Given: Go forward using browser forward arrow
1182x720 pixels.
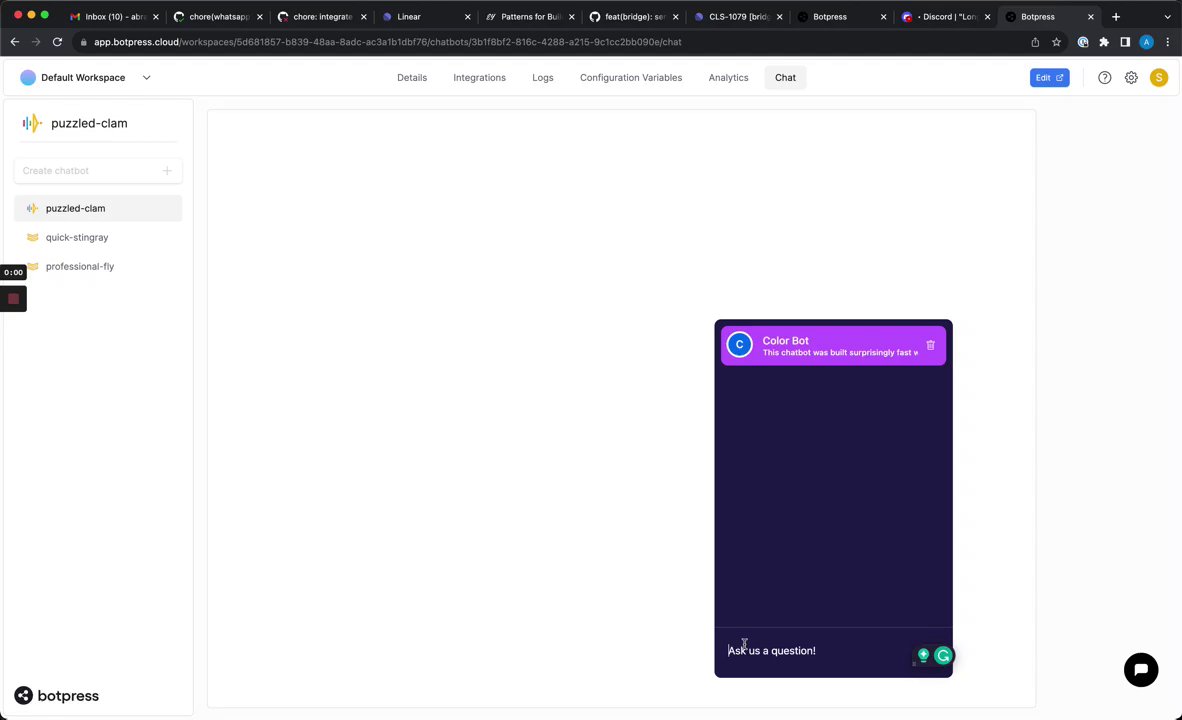Looking at the screenshot, I should 35,42.
